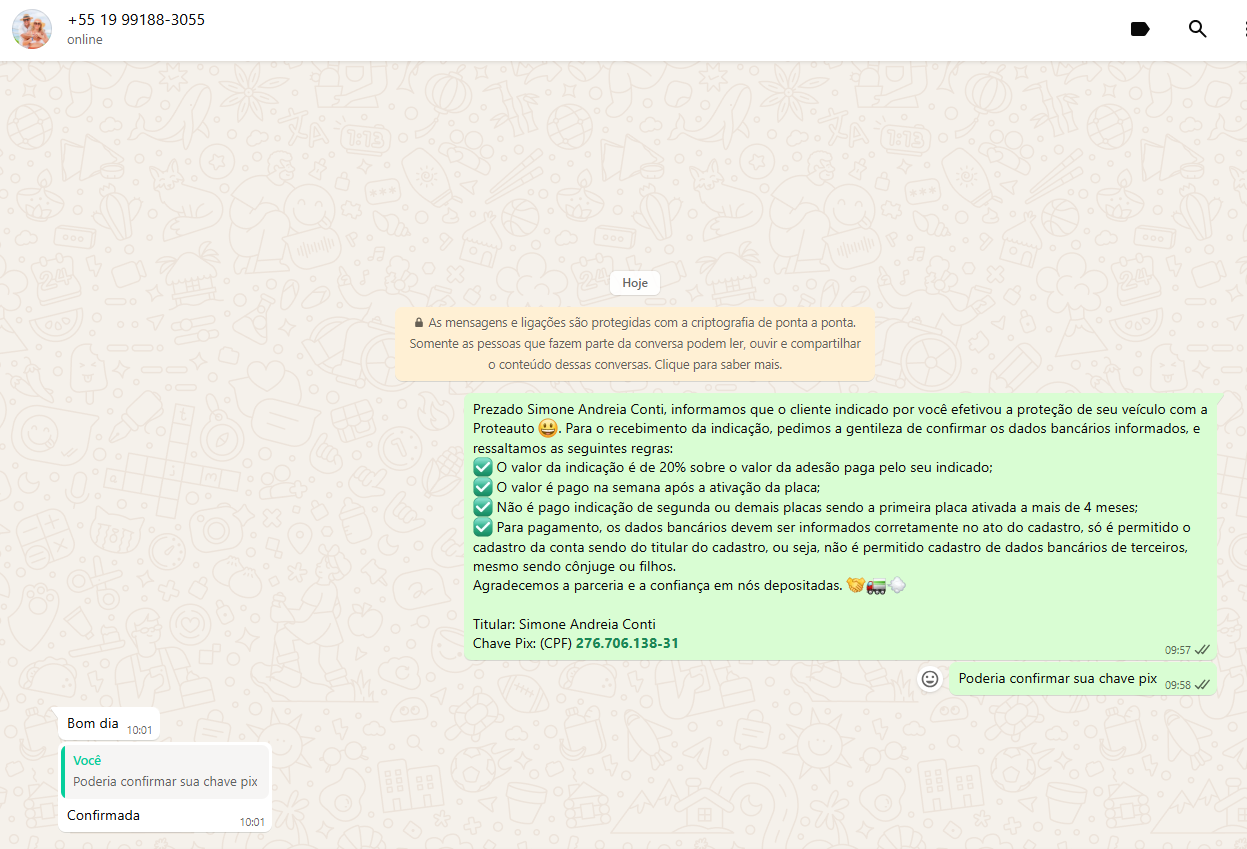Click the read receipt checkmarks at 09:58

pyautogui.click(x=1202, y=685)
